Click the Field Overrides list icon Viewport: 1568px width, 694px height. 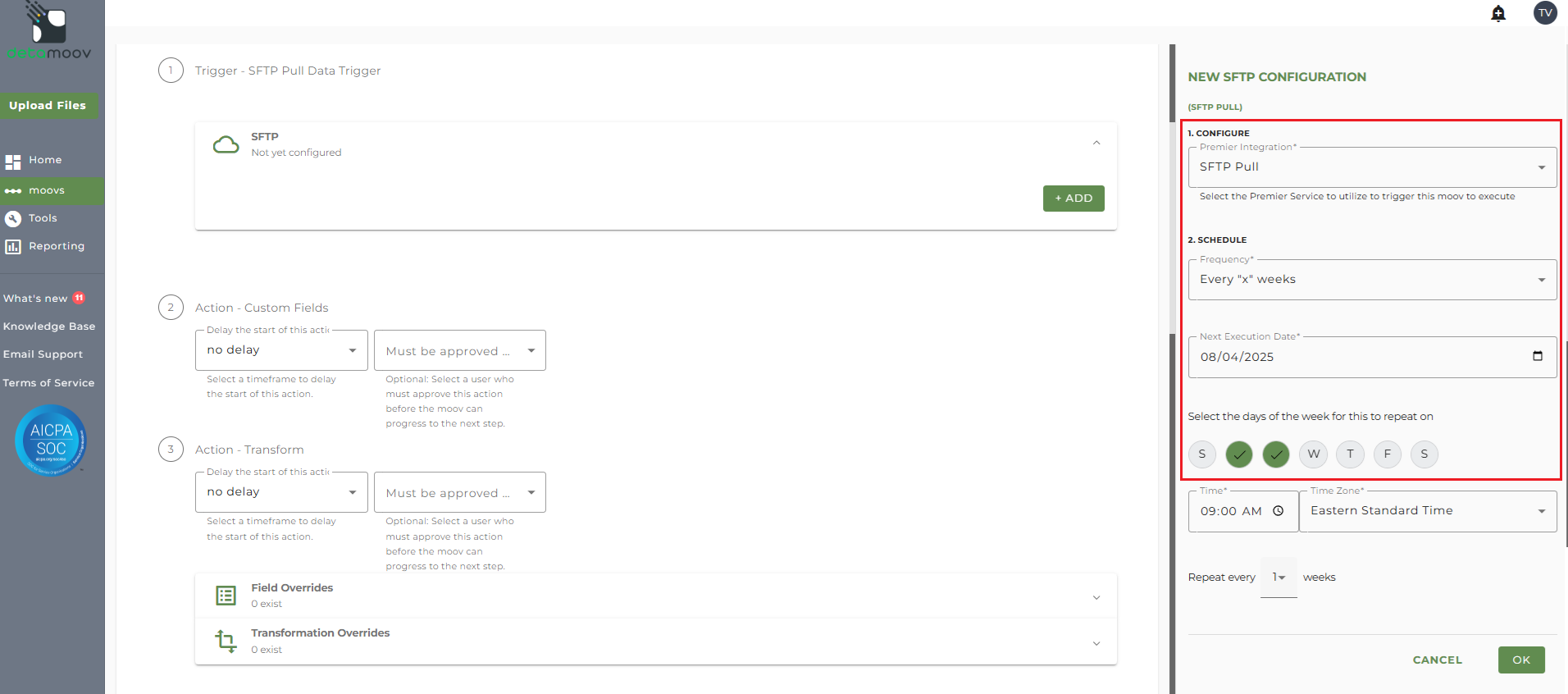pyautogui.click(x=226, y=596)
